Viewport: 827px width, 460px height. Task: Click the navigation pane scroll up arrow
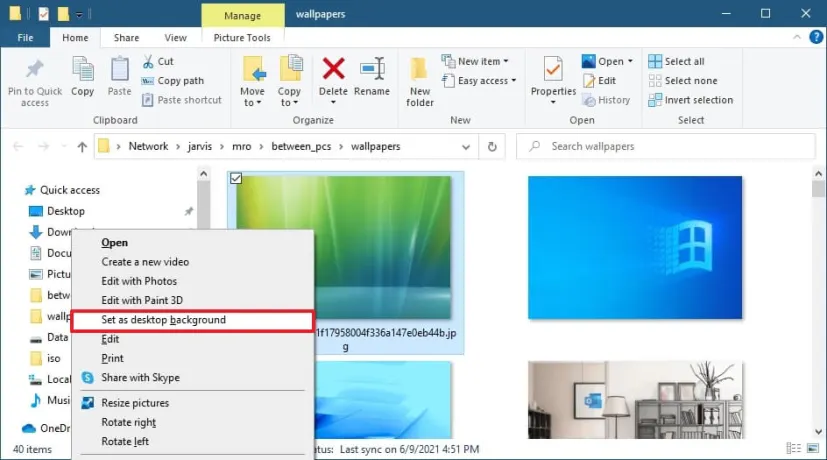(204, 174)
